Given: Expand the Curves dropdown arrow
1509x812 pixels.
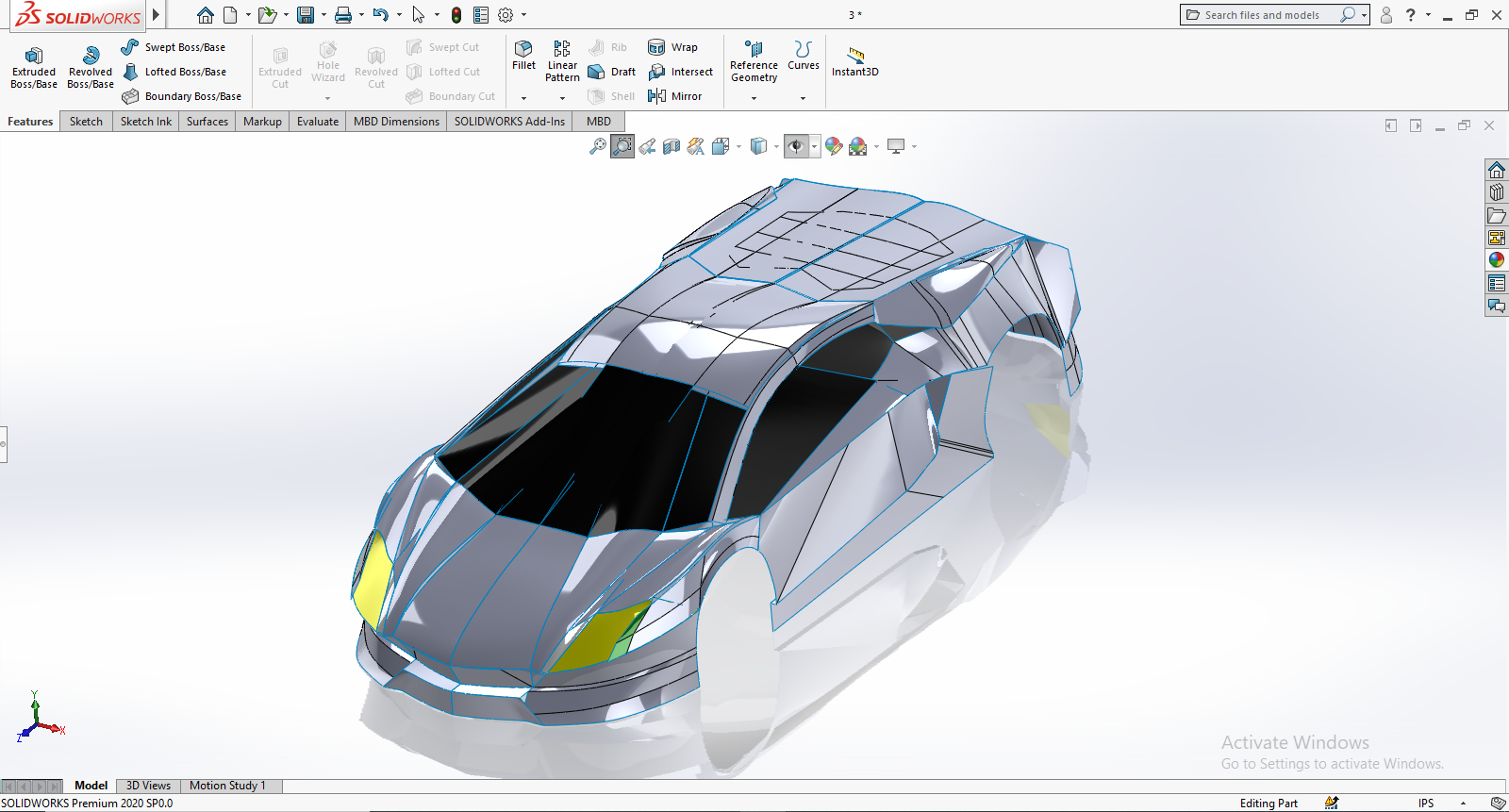Looking at the screenshot, I should point(804,98).
